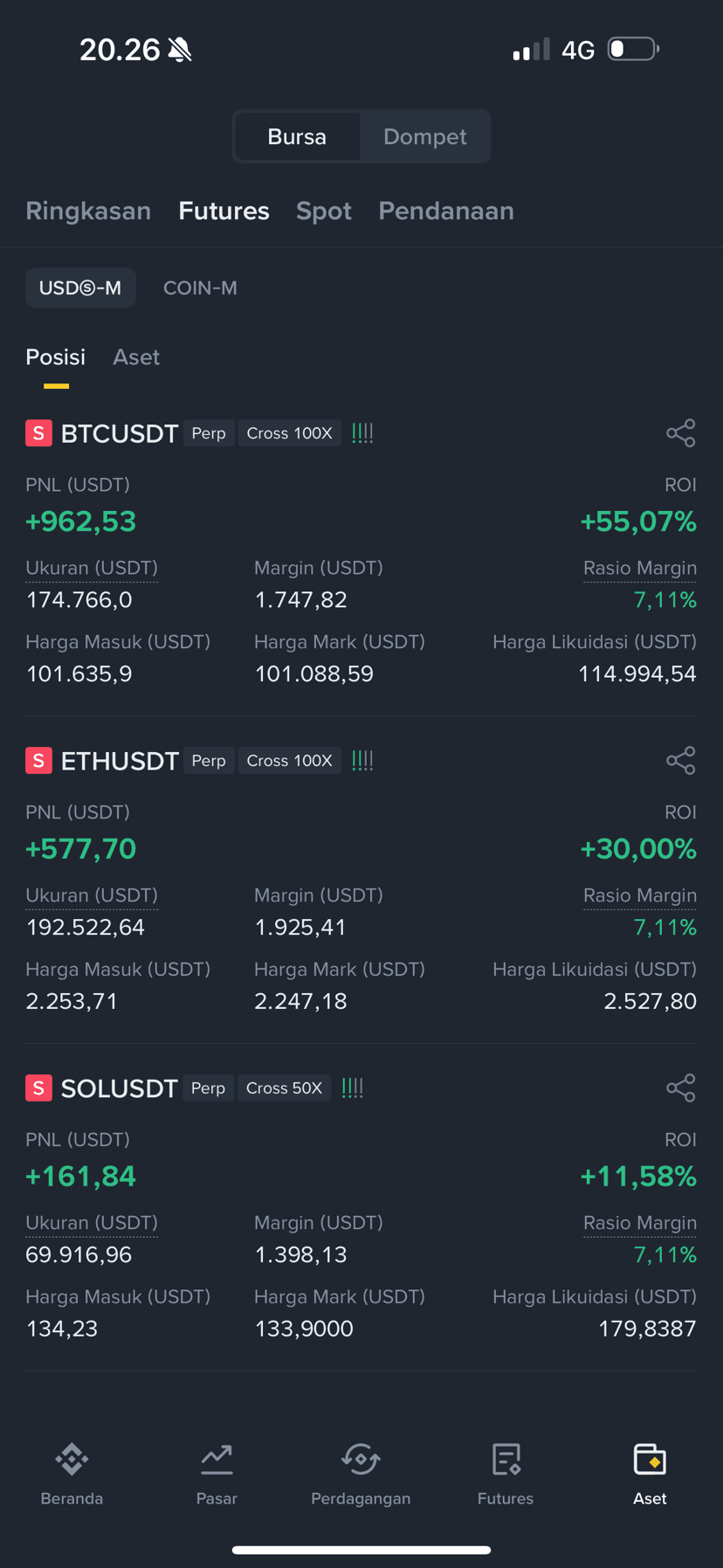The image size is (723, 1568).
Task: Share the SOLUSDT position
Action: (x=680, y=1088)
